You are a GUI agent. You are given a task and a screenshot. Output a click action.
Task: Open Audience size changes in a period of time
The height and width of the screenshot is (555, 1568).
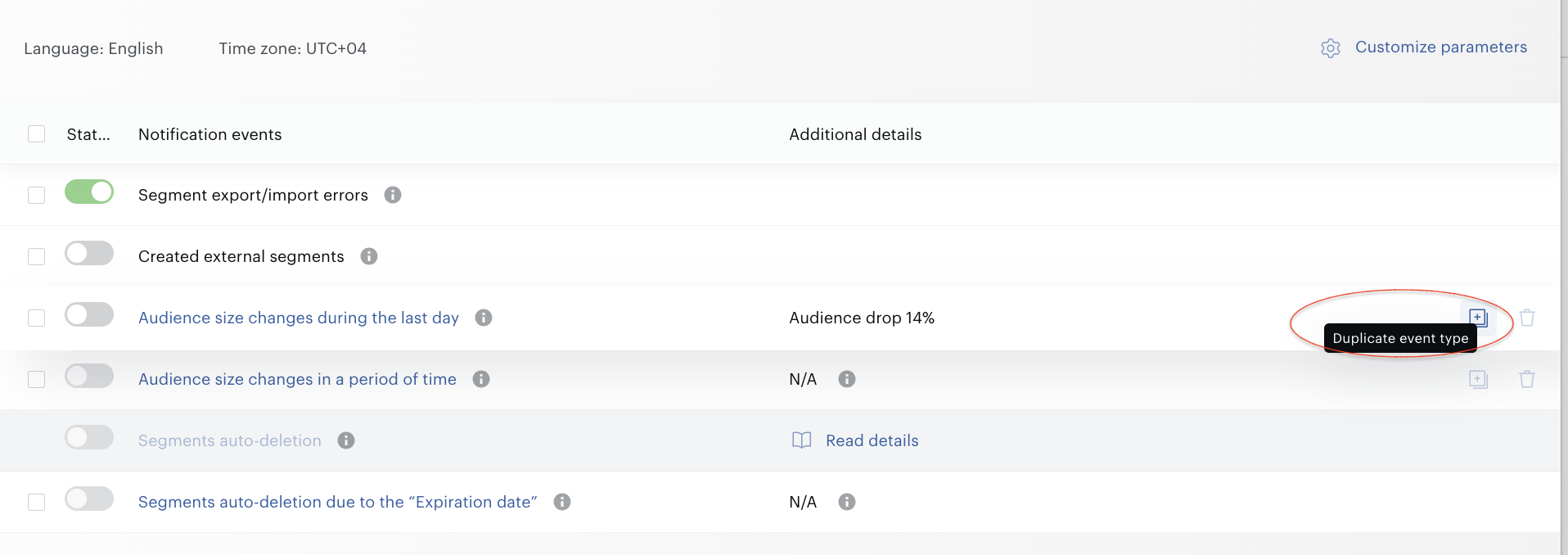(297, 379)
